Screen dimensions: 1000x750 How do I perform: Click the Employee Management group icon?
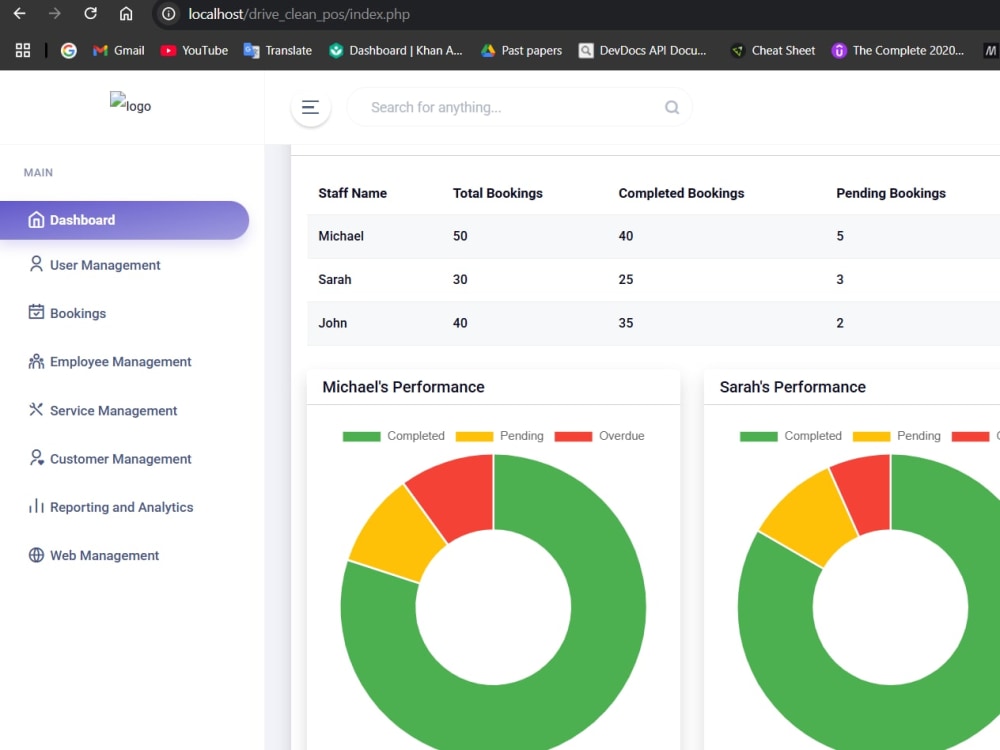[36, 361]
